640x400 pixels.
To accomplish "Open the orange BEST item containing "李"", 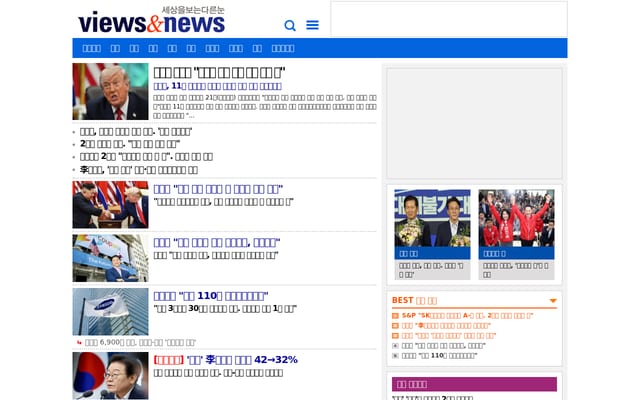I will click(x=446, y=326).
